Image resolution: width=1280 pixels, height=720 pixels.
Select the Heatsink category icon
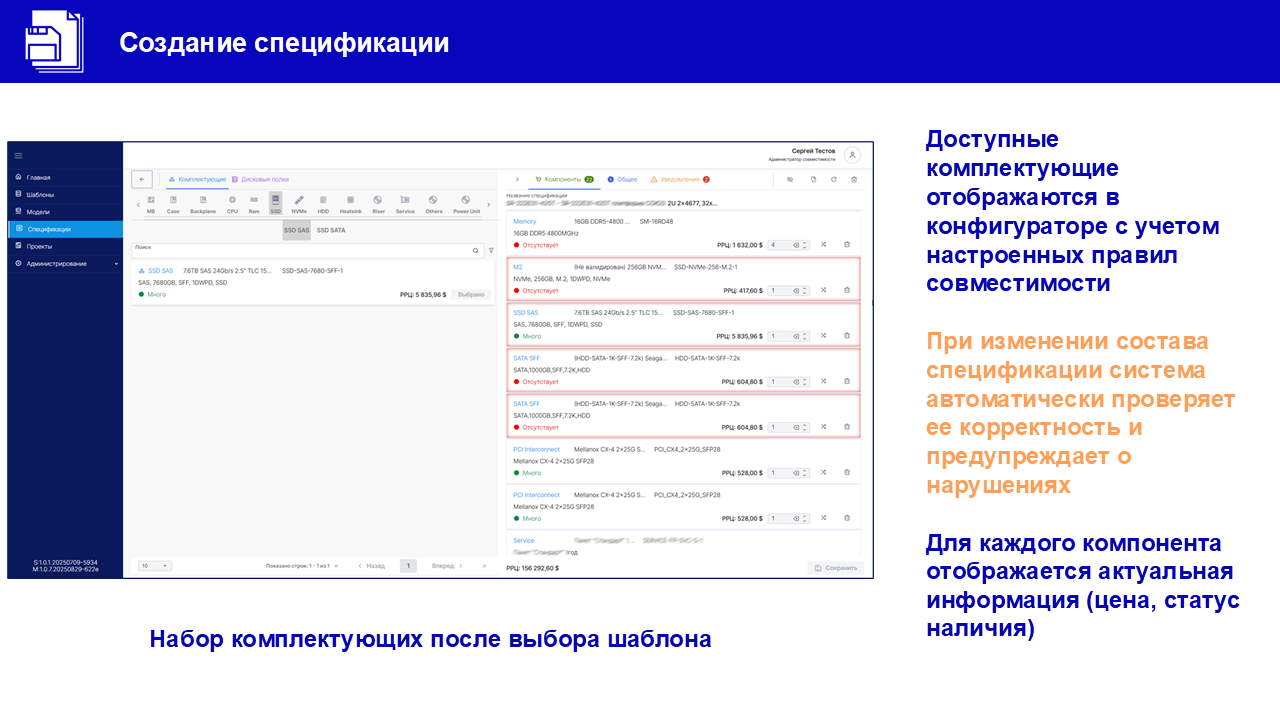(350, 204)
